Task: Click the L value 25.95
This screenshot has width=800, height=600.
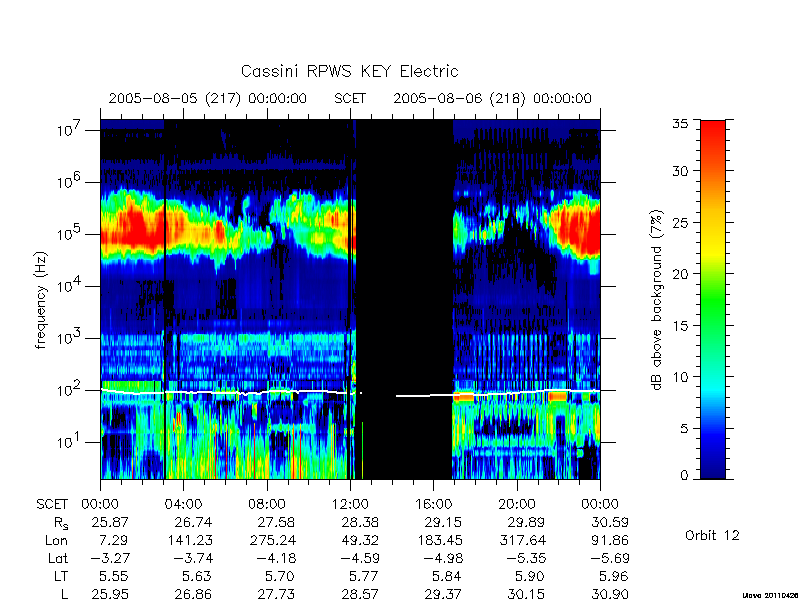Action: (x=110, y=594)
